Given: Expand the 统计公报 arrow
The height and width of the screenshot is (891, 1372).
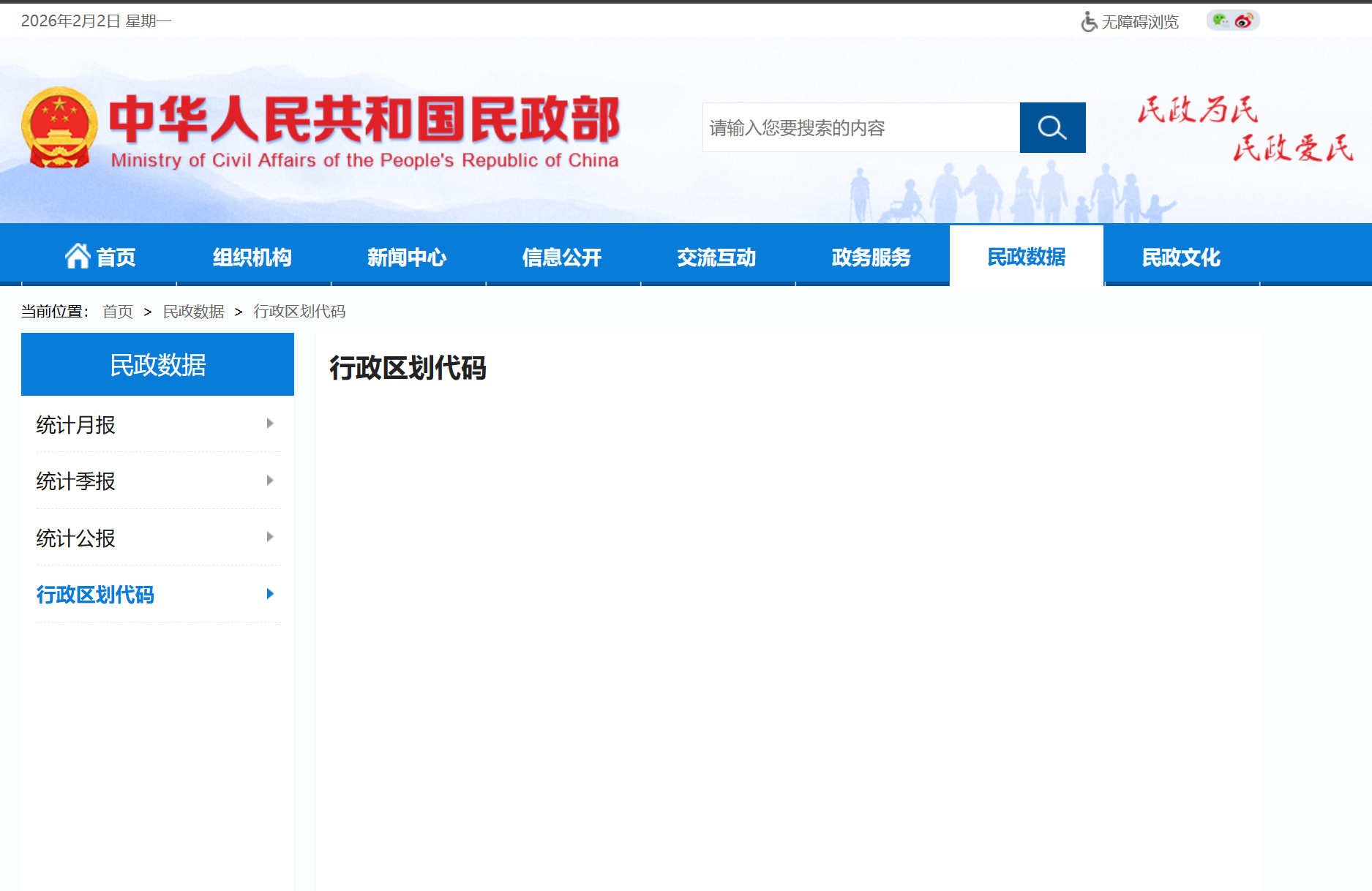Looking at the screenshot, I should pyautogui.click(x=270, y=537).
